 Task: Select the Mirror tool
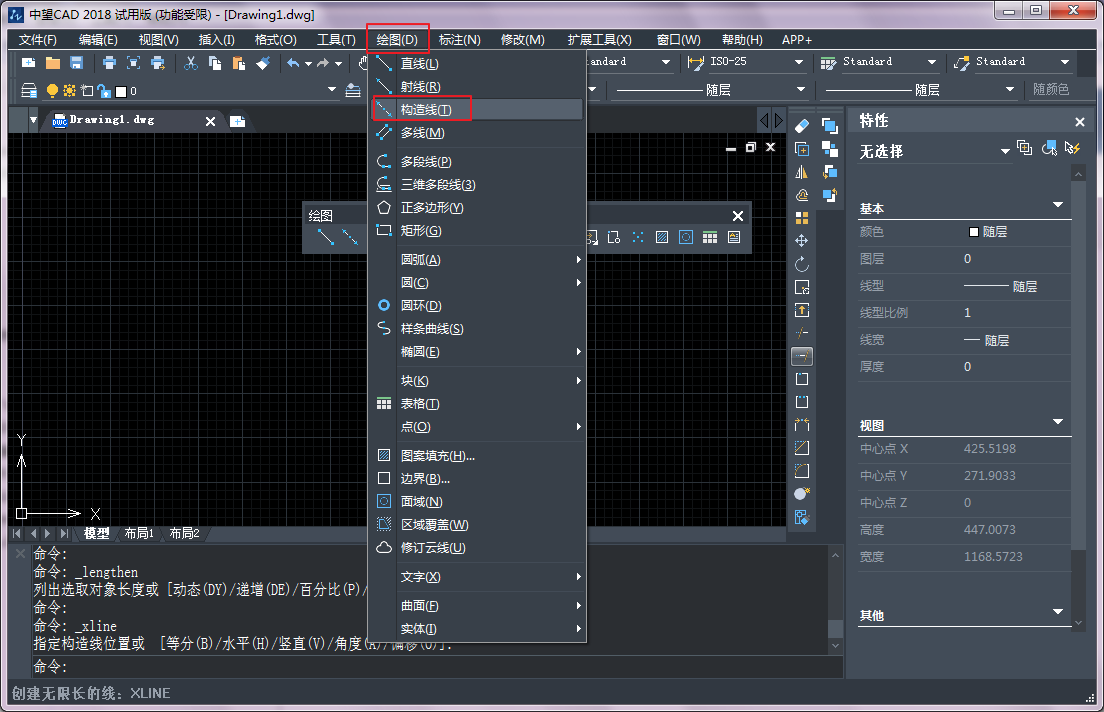coord(800,172)
